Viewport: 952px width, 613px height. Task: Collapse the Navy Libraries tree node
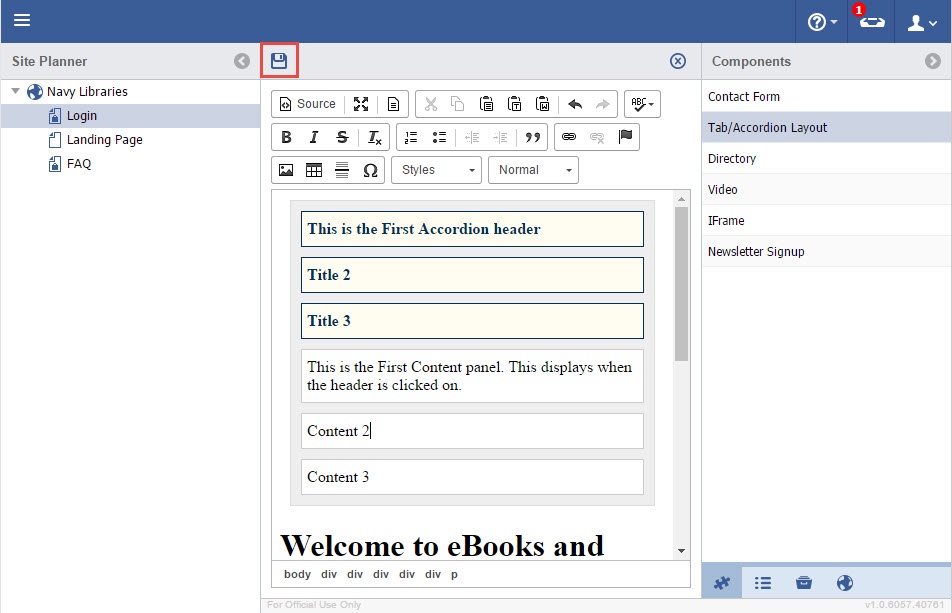(x=16, y=92)
